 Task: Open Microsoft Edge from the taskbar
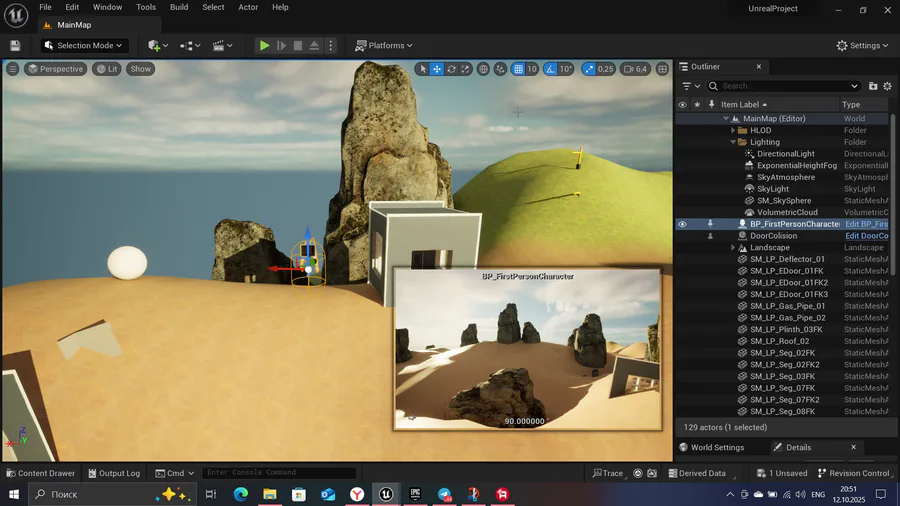(x=240, y=494)
